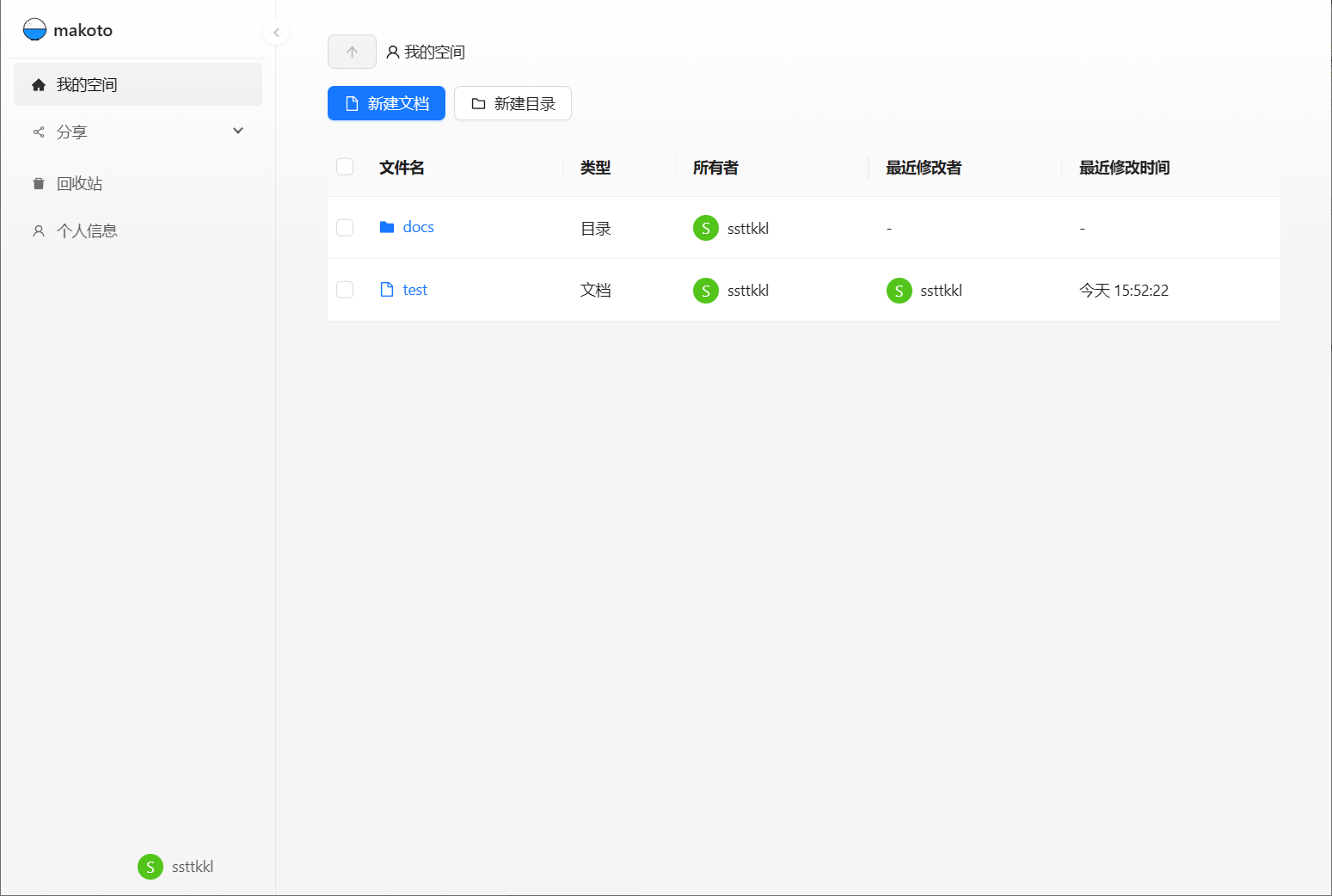Collapse the sidebar with the arrow handle
This screenshot has height=896, width=1332.
(x=276, y=33)
